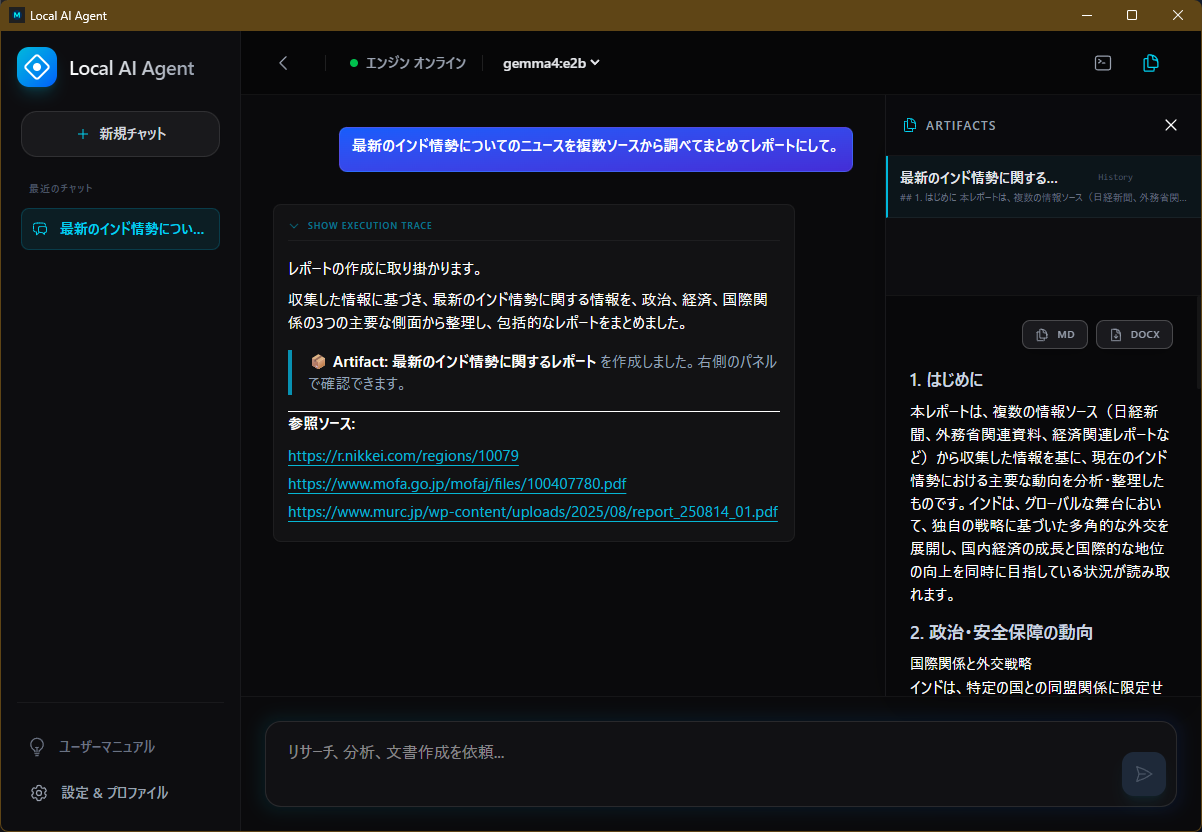Screen dimensions: 1202x832
Task: Click the ARTIFACTS panel title icon
Action: click(910, 125)
